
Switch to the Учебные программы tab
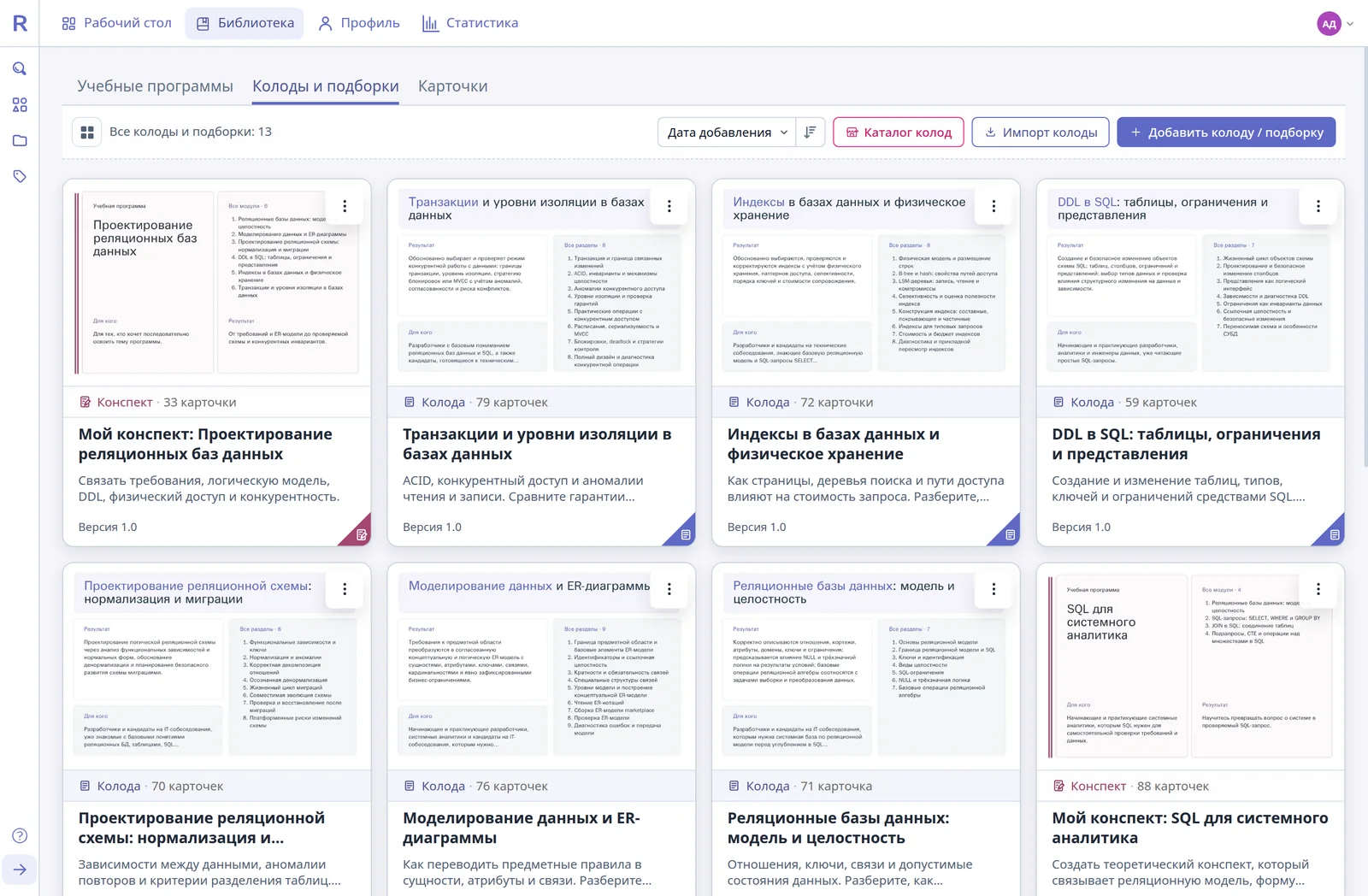(x=155, y=86)
